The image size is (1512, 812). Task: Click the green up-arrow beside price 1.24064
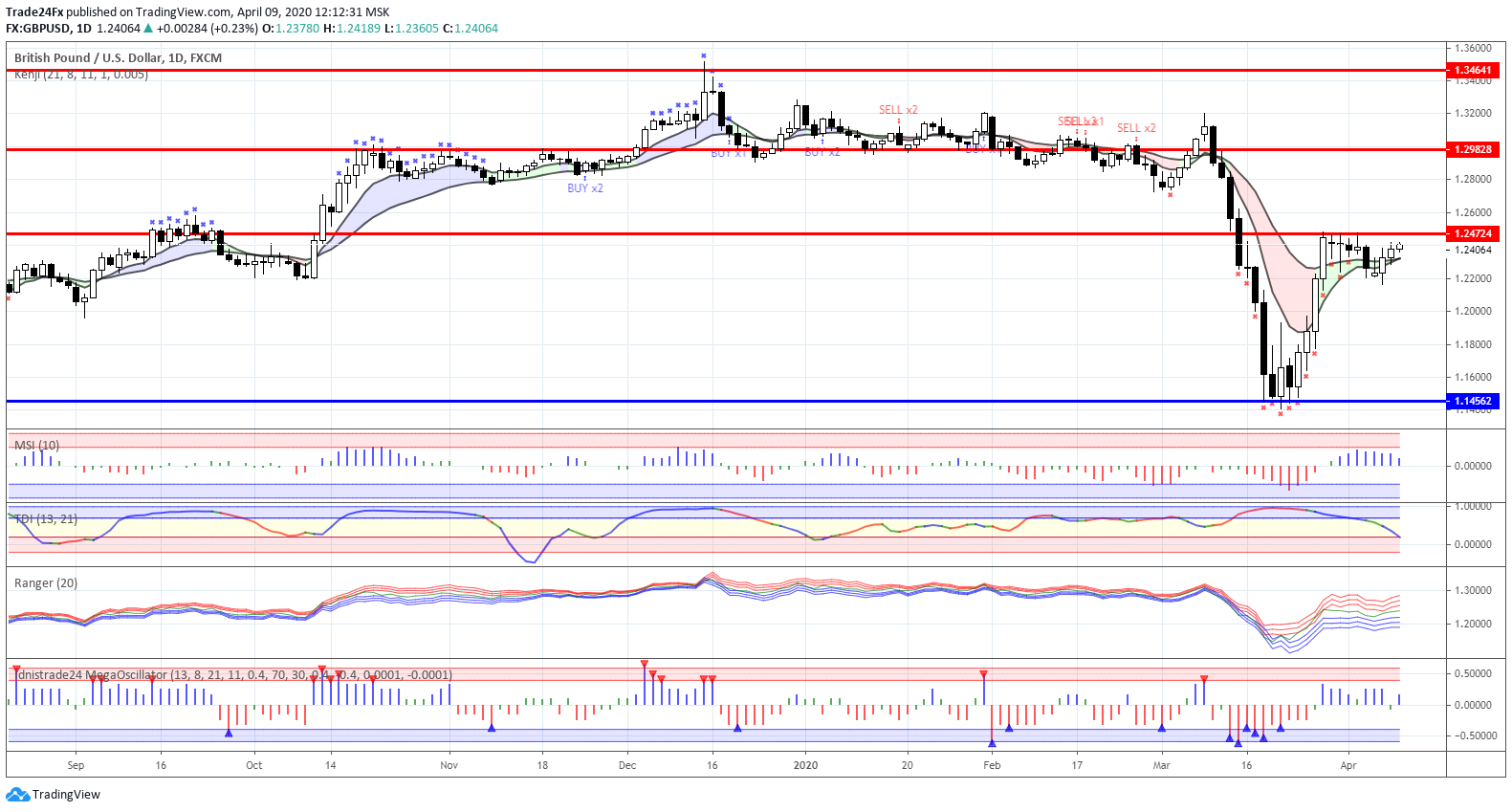148,29
